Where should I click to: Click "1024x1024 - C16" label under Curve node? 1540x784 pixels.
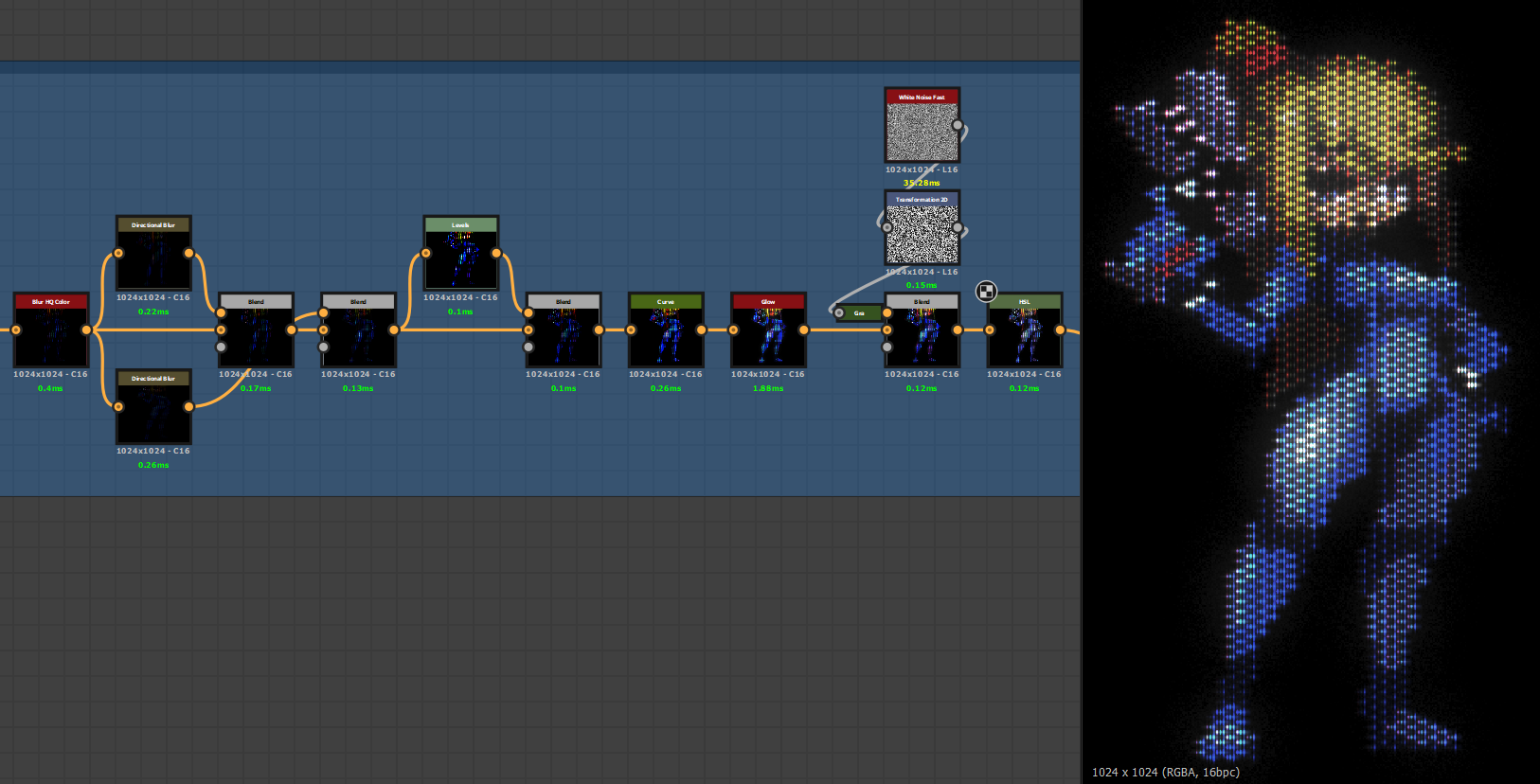coord(666,374)
